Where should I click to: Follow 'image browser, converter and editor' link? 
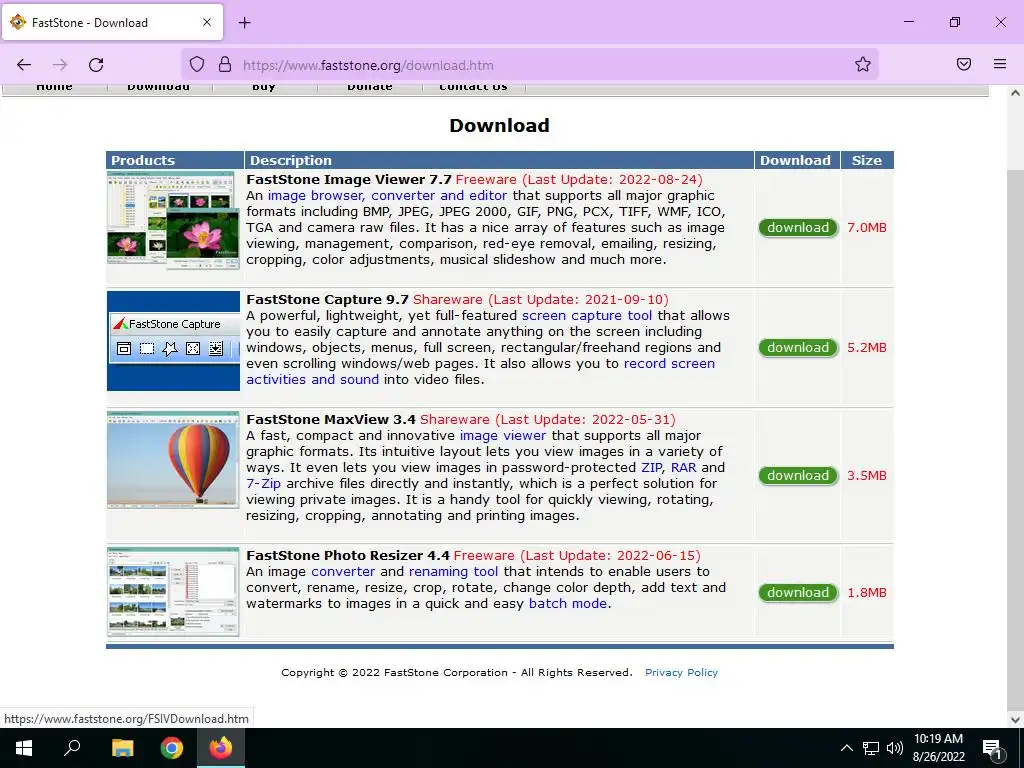(387, 196)
